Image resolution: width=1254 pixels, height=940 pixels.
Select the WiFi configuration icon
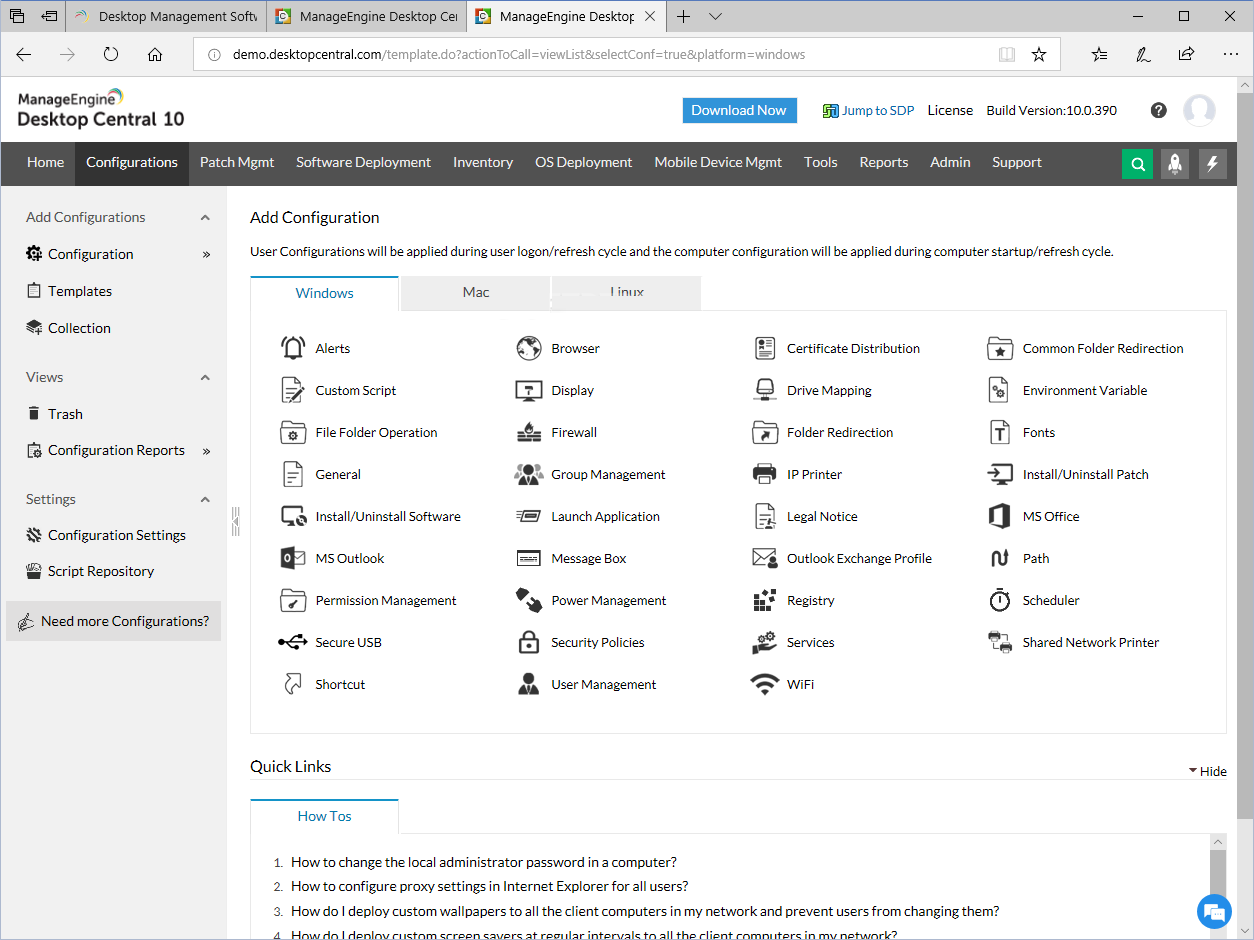[x=765, y=685]
